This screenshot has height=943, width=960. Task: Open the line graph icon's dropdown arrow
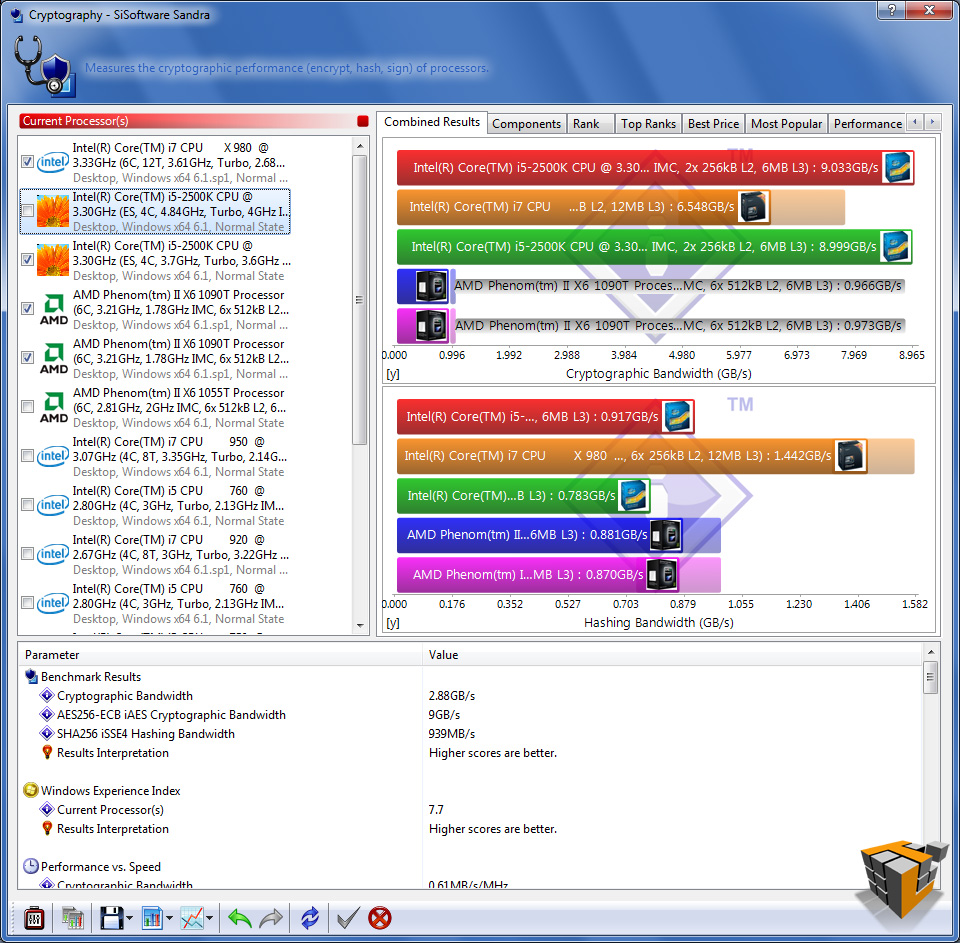point(209,919)
